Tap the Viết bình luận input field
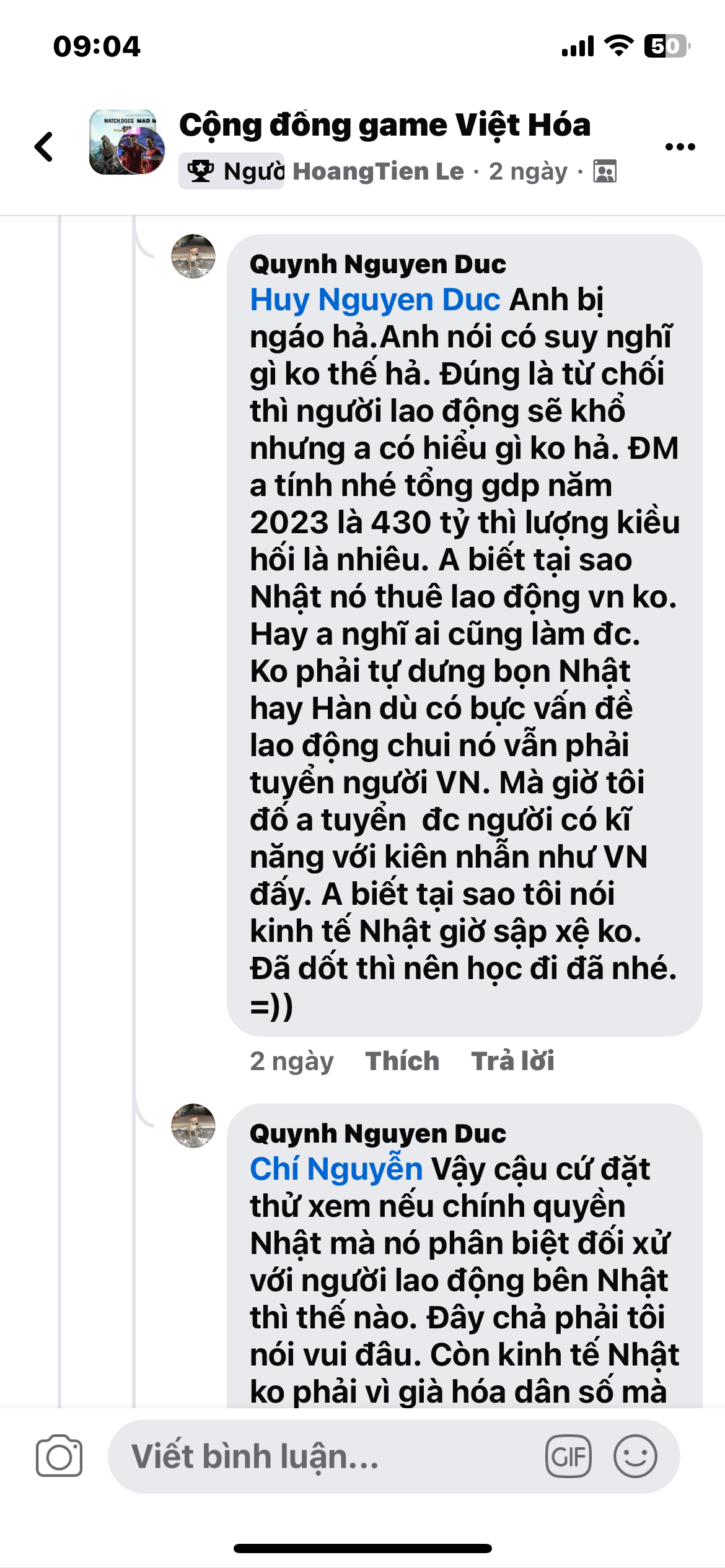 pyautogui.click(x=322, y=1456)
